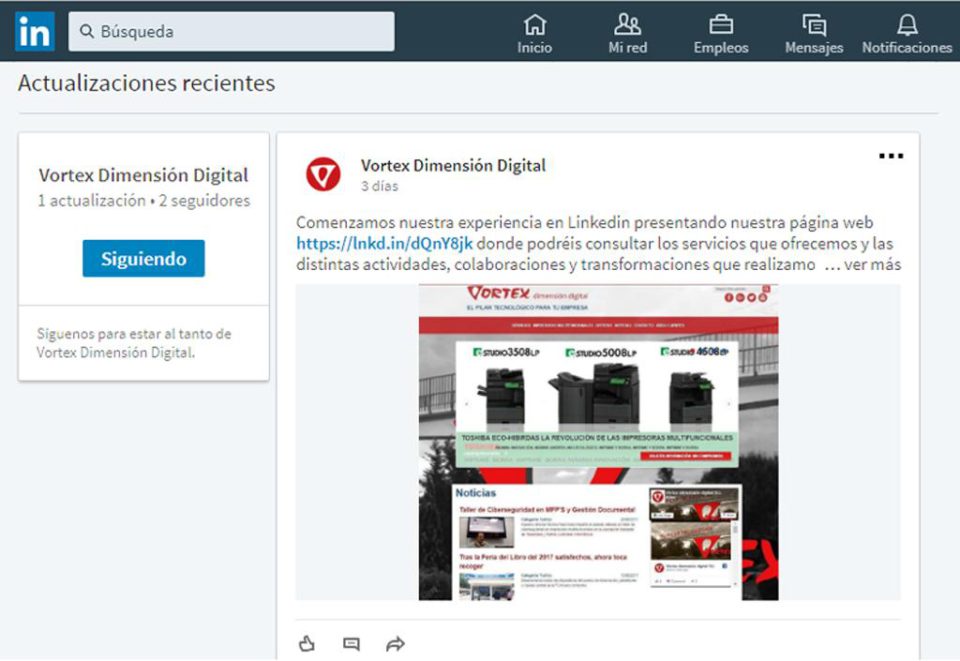Image resolution: width=960 pixels, height=661 pixels.
Task: Like the post with the thumbs-up icon
Action: click(307, 643)
